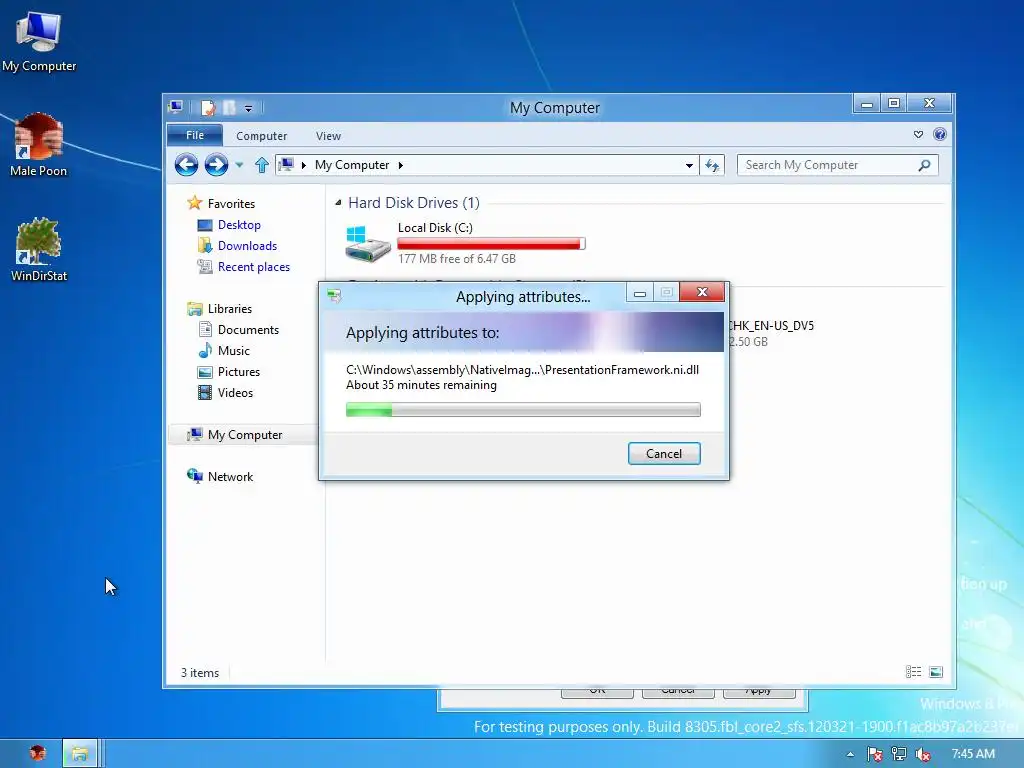Click the Forward navigation arrow

point(216,165)
